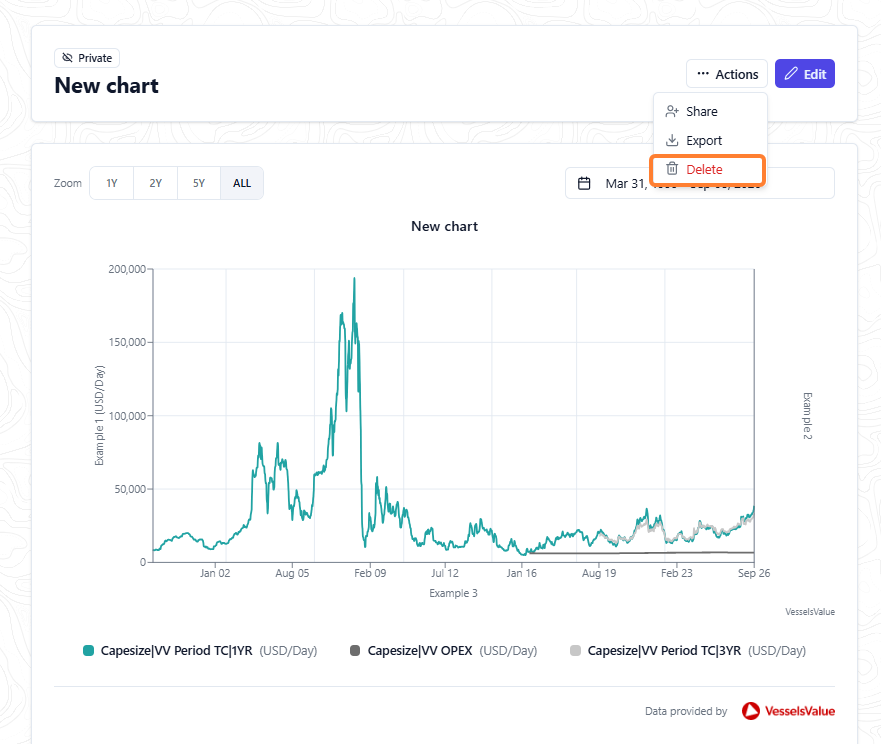The height and width of the screenshot is (744, 881).
Task: Choose Delete from the Actions menu
Action: (708, 169)
